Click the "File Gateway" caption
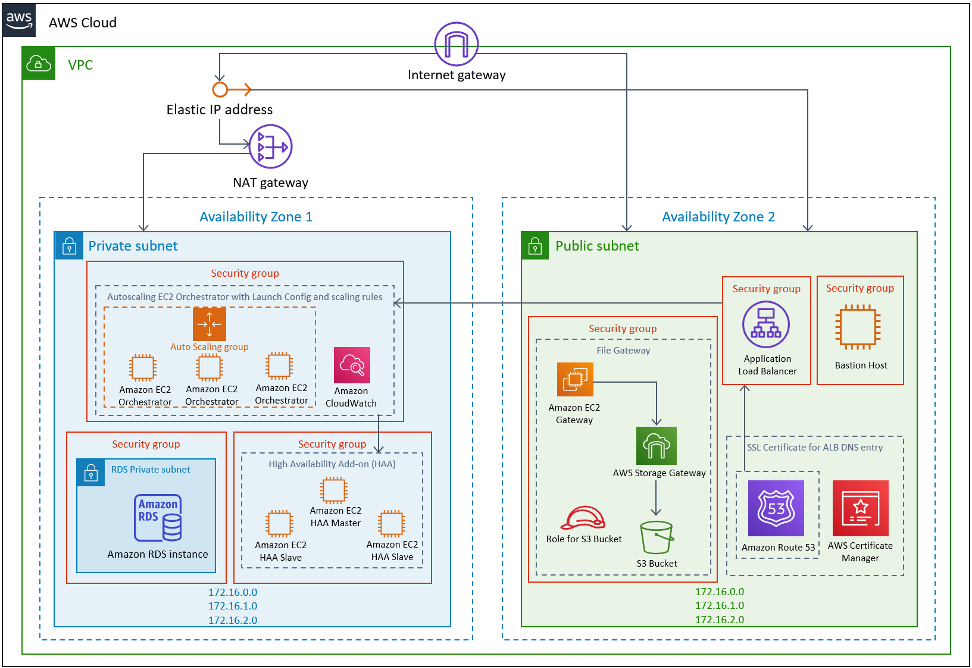The width and height of the screenshot is (972, 668). click(x=624, y=351)
